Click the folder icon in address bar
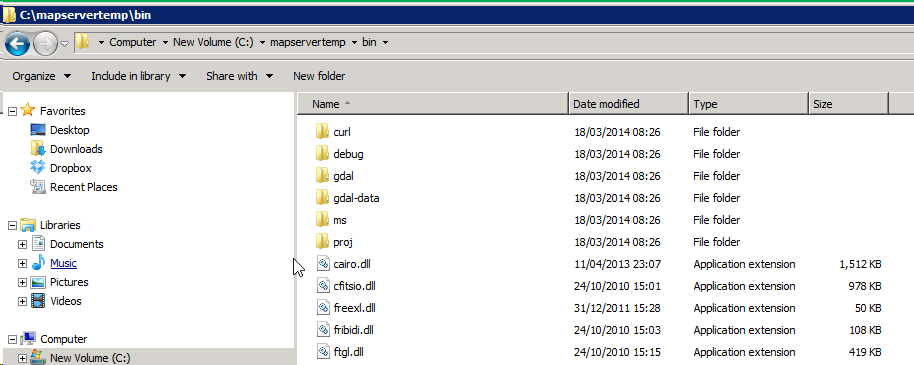 [83, 42]
